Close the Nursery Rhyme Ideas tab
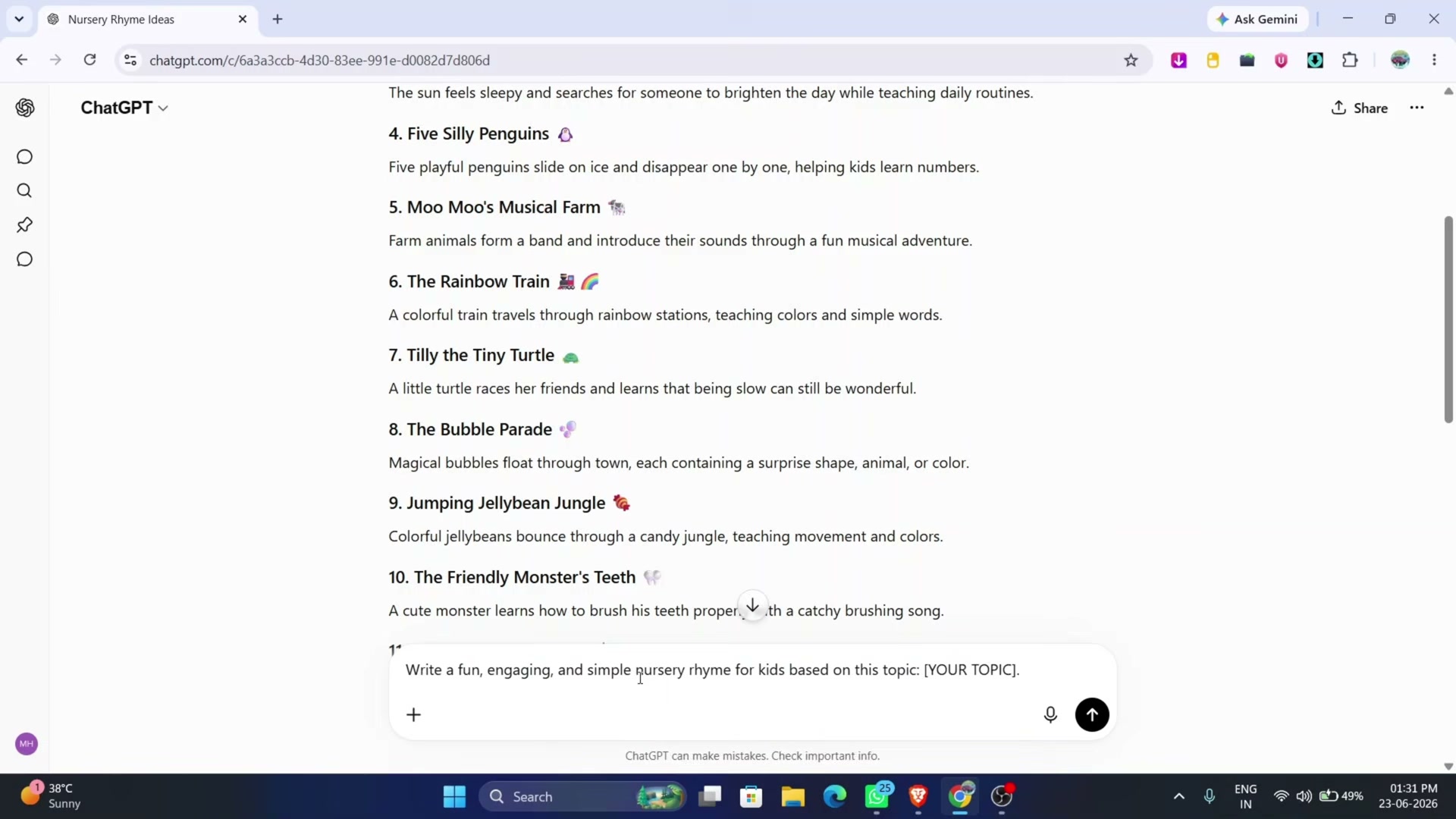 coord(243,19)
